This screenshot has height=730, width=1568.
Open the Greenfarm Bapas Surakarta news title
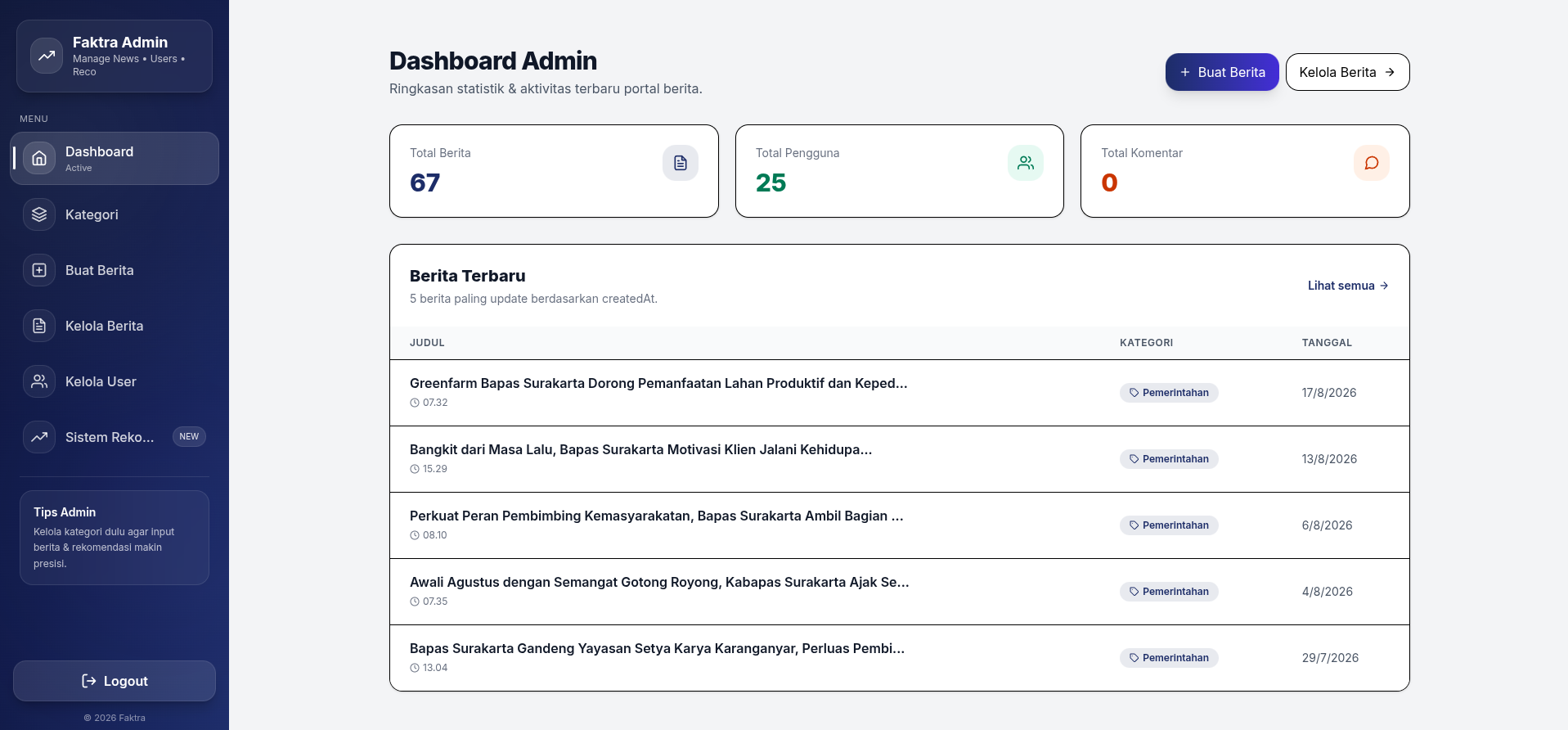pos(658,383)
